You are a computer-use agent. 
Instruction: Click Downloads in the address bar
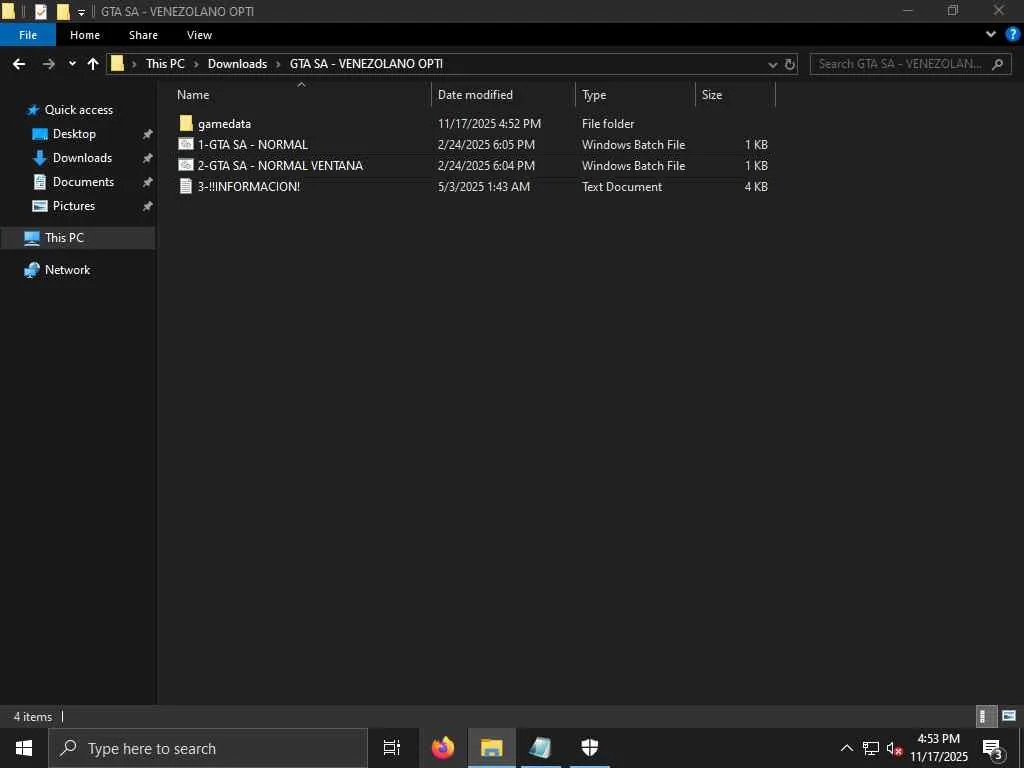237,64
